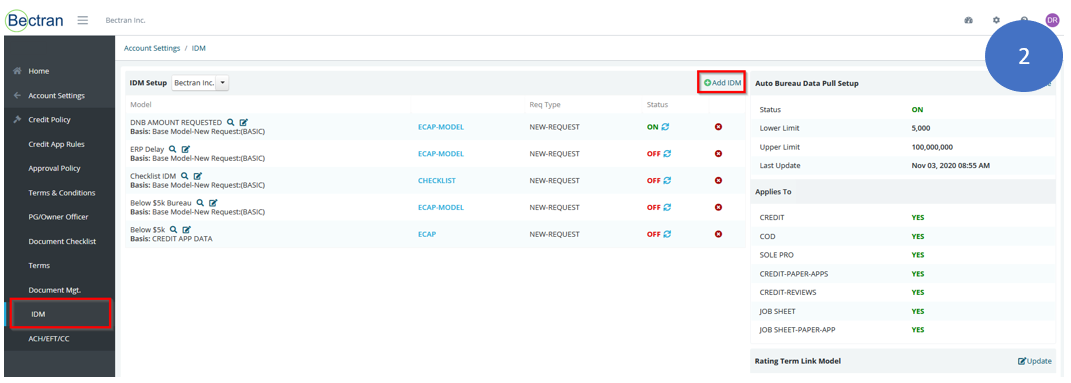This screenshot has height=383, width=1071.
Task: Open the DR user avatar menu
Action: pos(1052,20)
